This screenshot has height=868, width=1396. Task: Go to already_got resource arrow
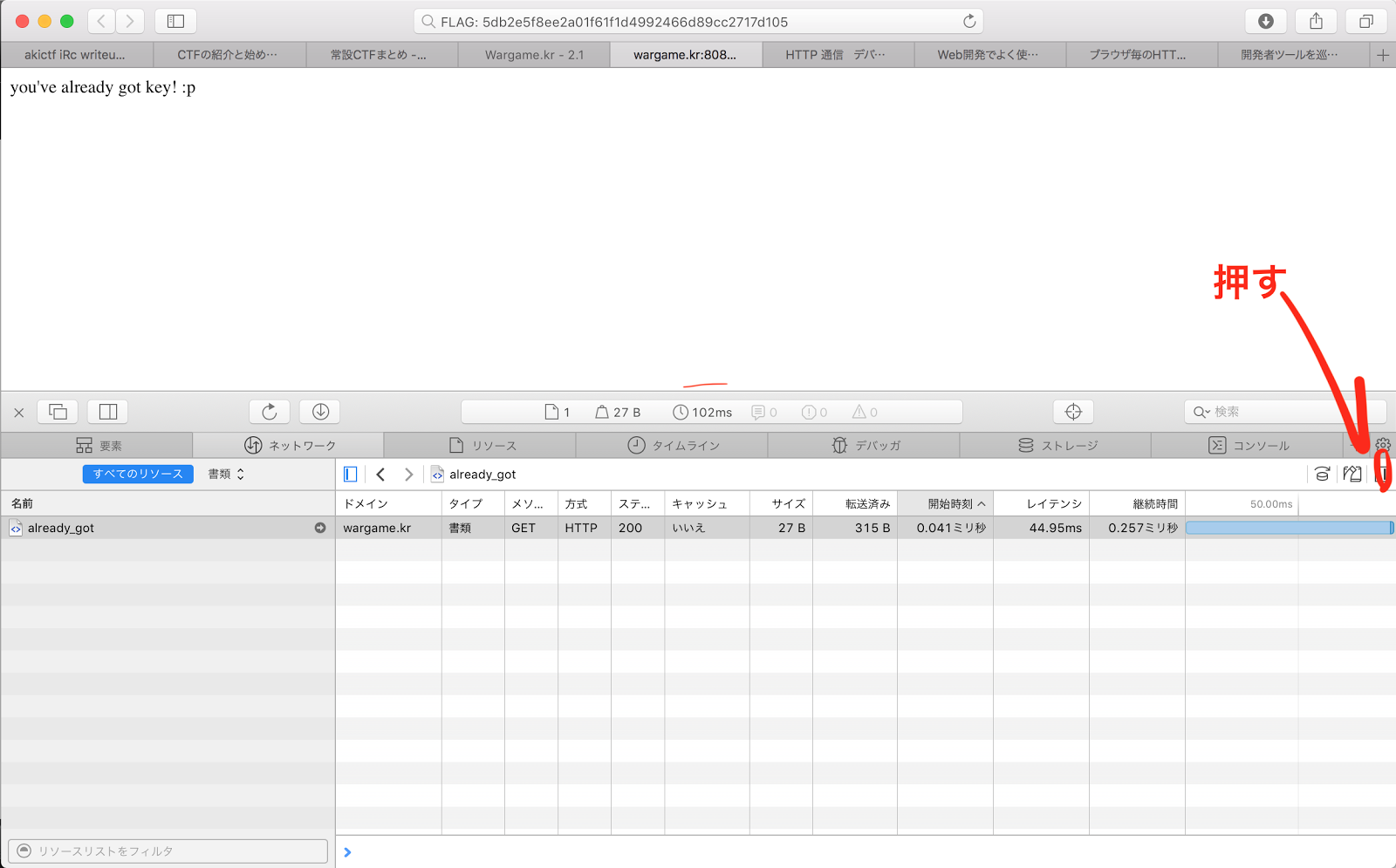[320, 528]
